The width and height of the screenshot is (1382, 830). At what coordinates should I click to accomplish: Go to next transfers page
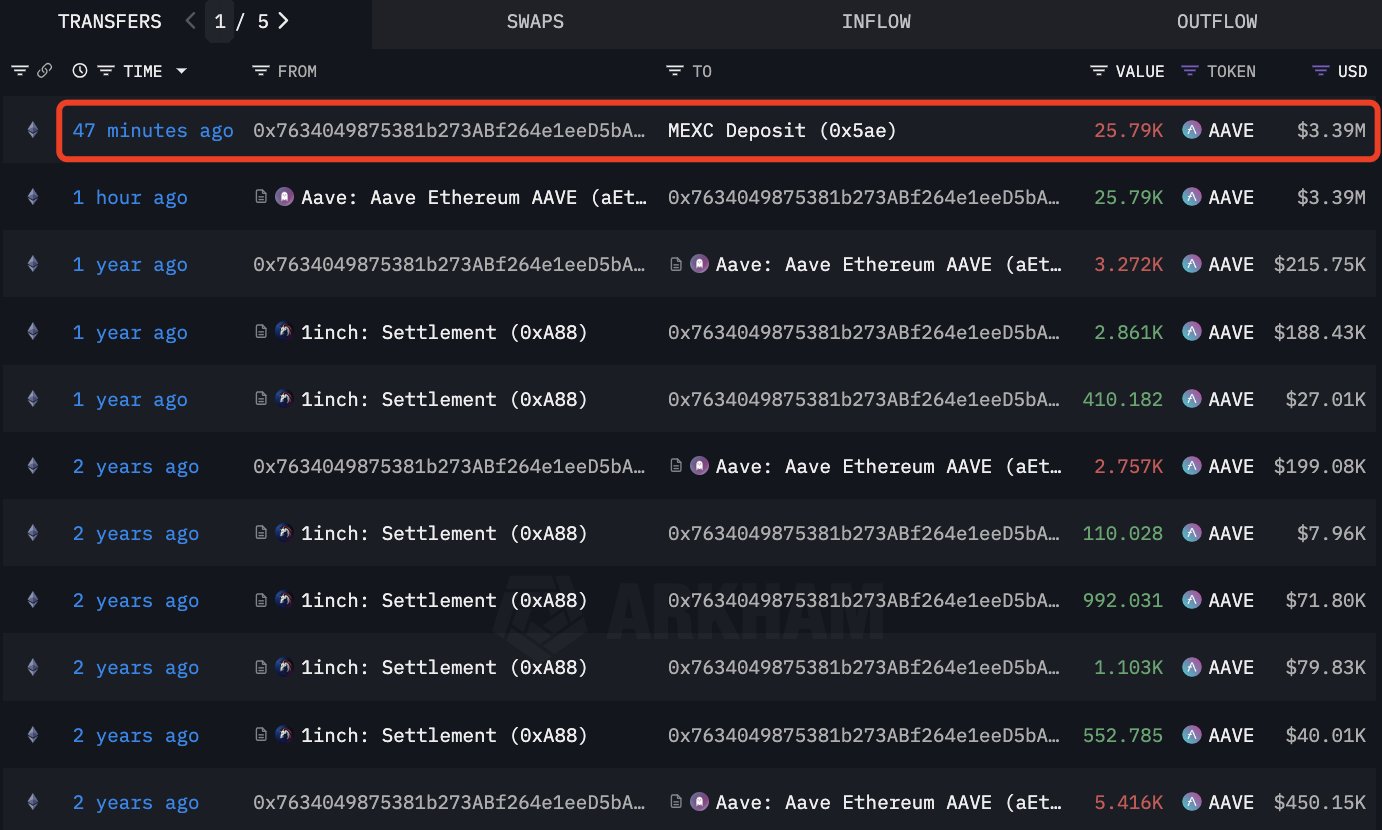pyautogui.click(x=284, y=21)
